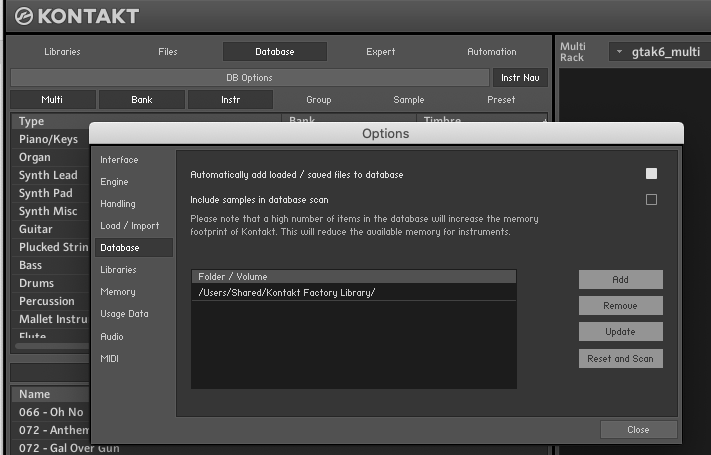The height and width of the screenshot is (455, 711).
Task: Click the Update database button
Action: pyautogui.click(x=620, y=332)
